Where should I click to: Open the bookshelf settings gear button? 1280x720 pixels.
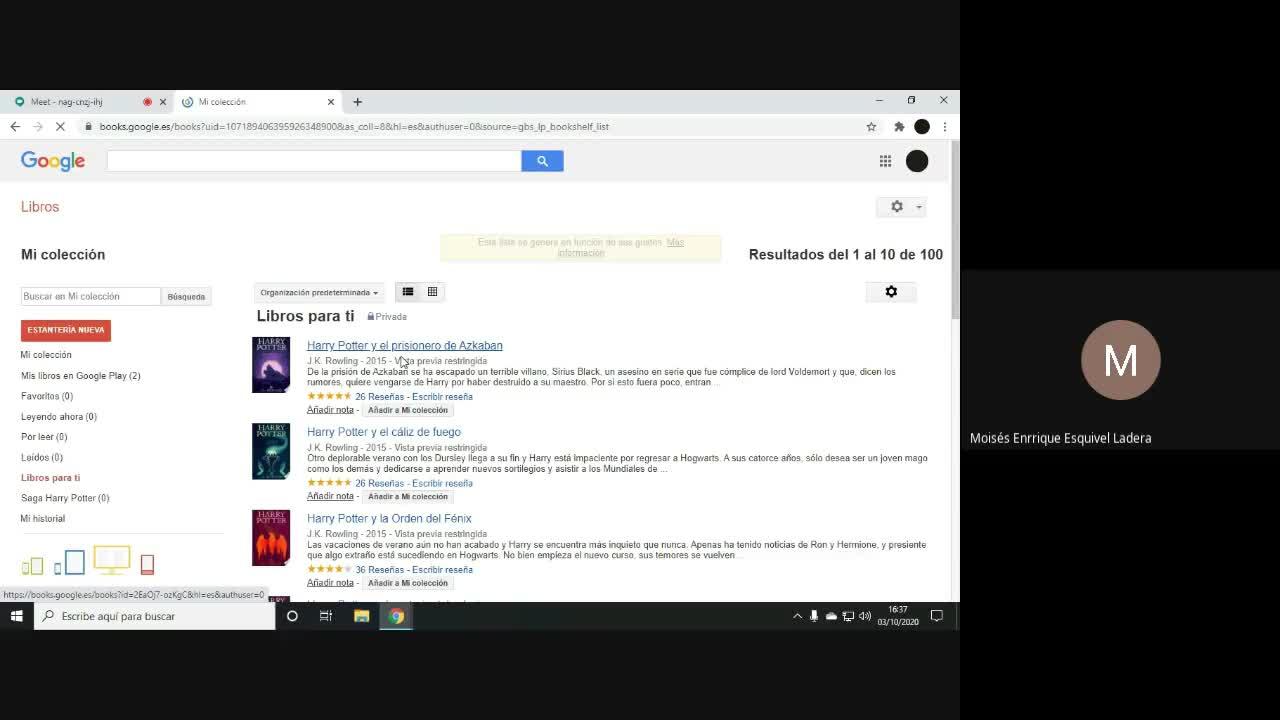(x=891, y=292)
